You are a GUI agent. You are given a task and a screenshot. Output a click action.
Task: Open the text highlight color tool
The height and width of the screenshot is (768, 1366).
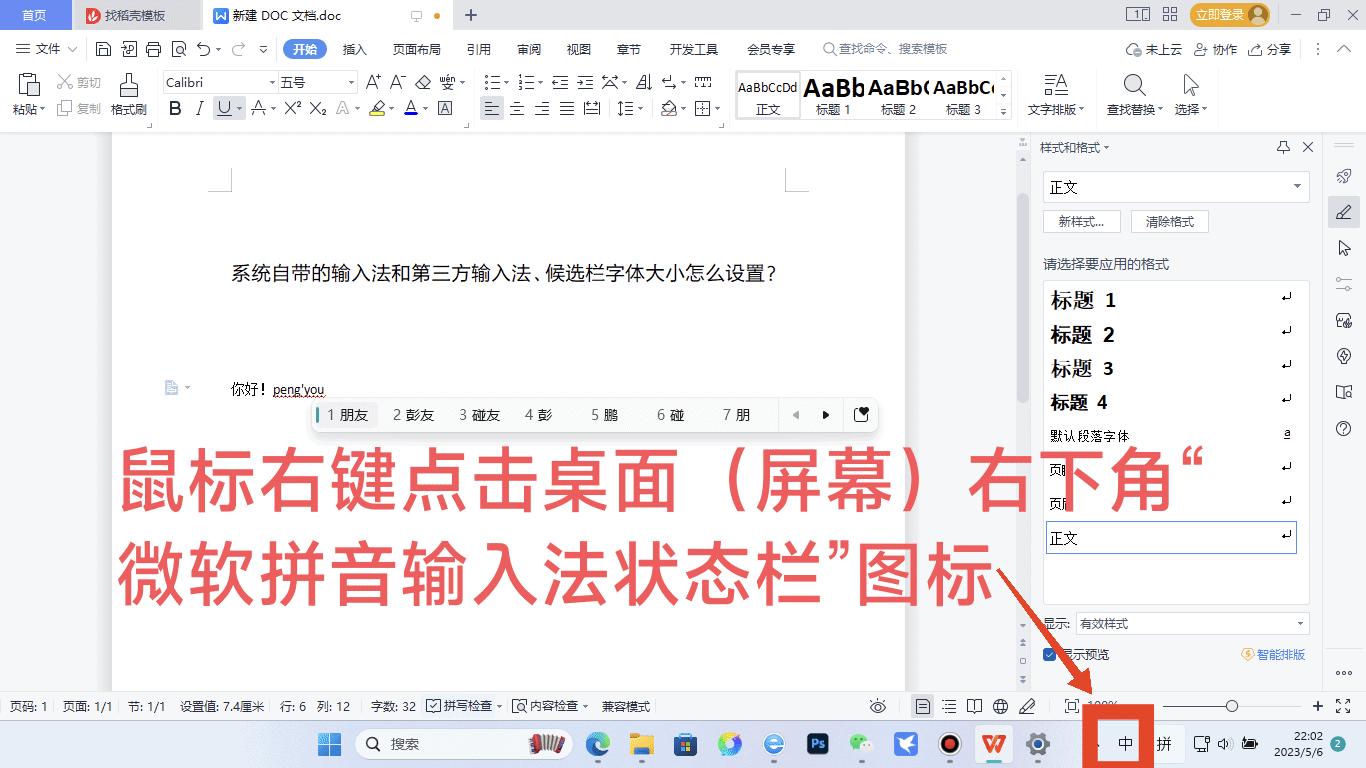point(379,108)
